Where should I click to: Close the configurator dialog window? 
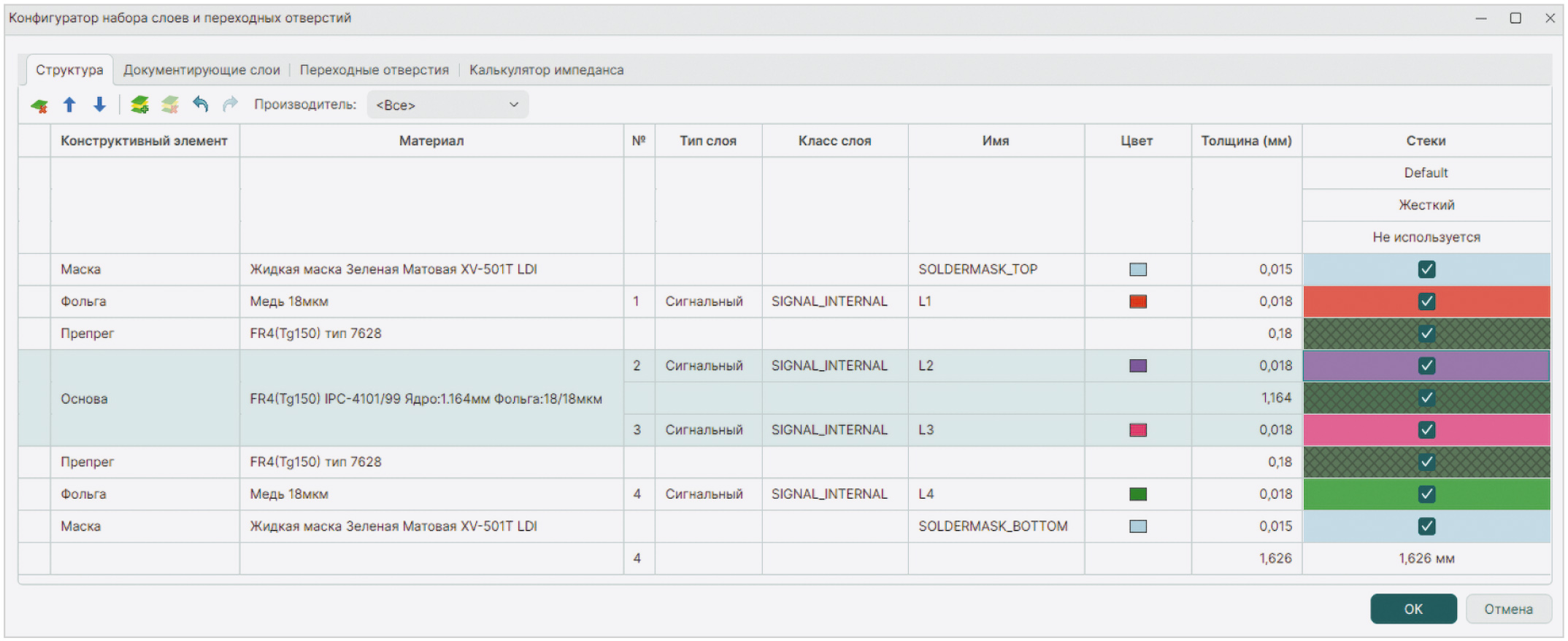coord(1550,18)
